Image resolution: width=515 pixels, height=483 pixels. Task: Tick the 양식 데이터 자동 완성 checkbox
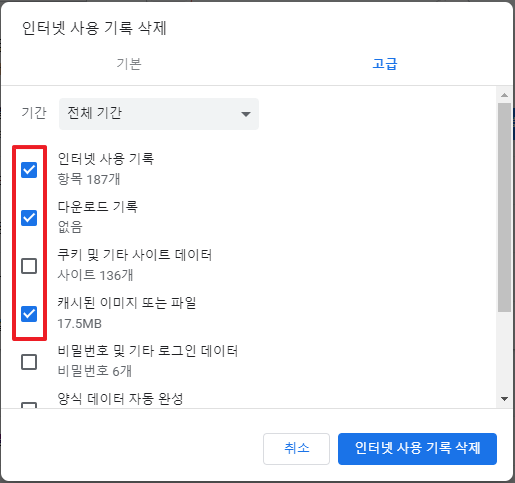tap(29, 405)
